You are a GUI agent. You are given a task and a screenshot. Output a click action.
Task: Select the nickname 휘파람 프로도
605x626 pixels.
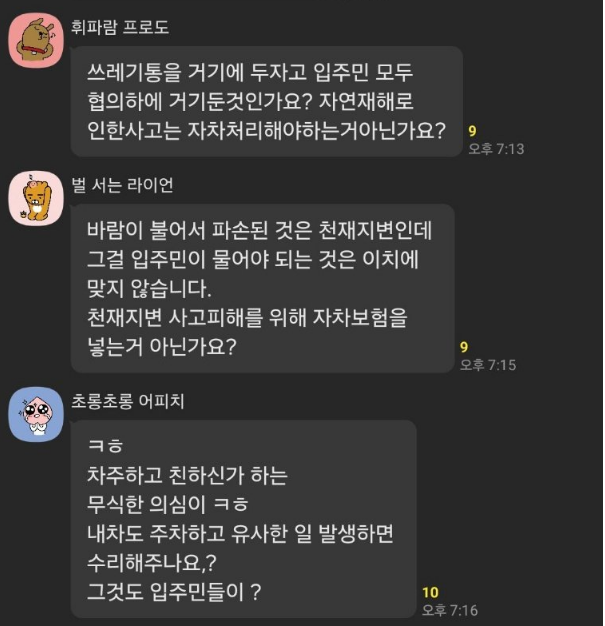[120, 27]
